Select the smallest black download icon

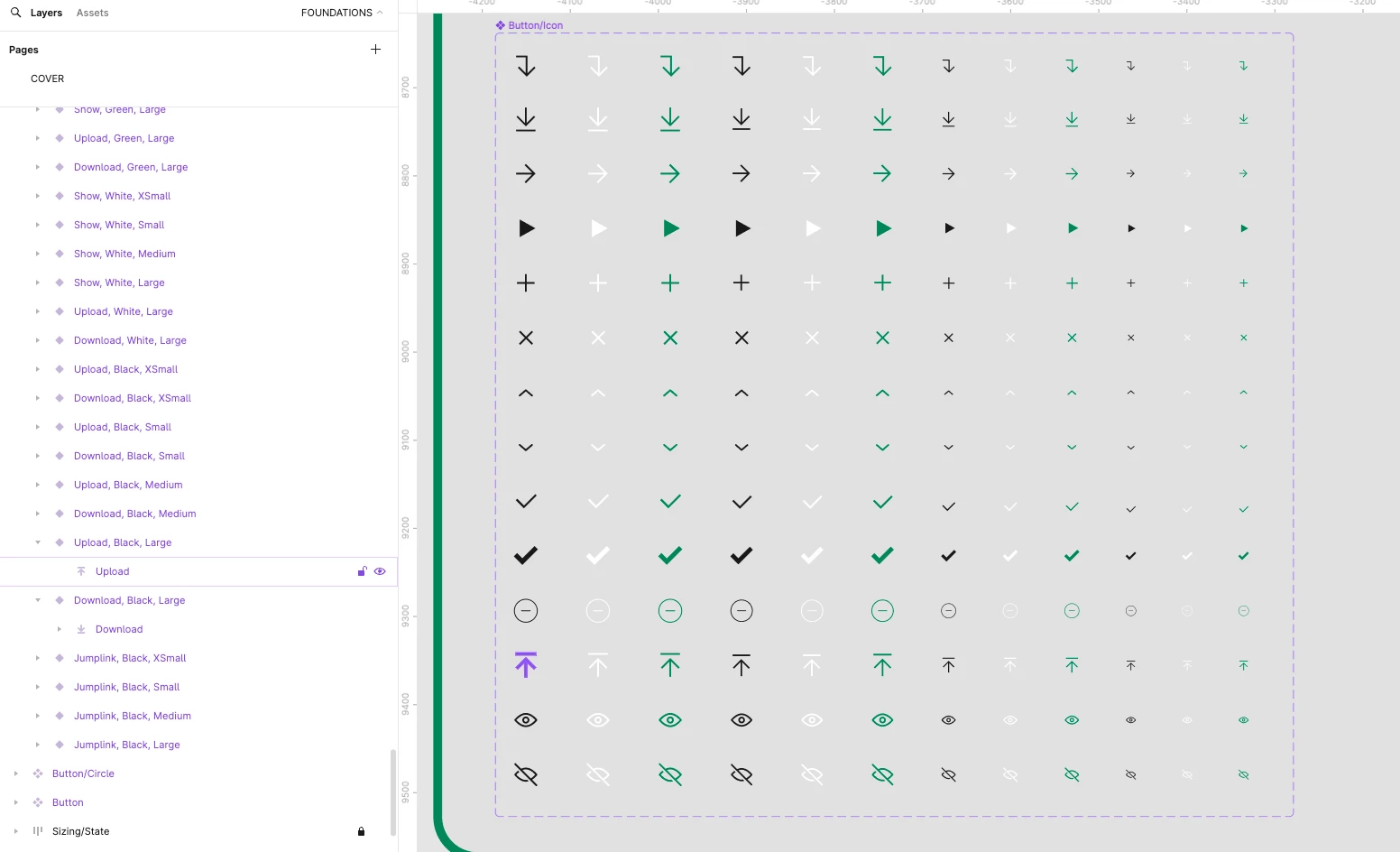click(1131, 119)
